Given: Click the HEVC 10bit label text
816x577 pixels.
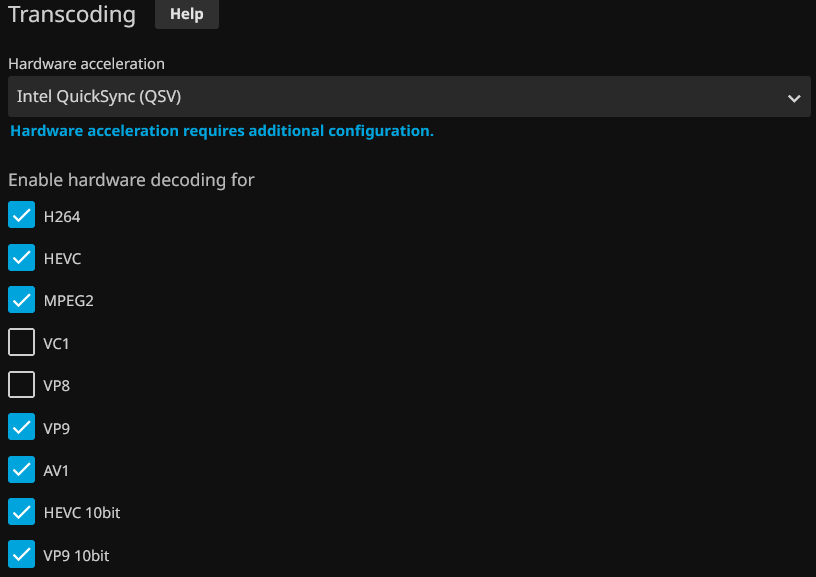Looking at the screenshot, I should [82, 513].
